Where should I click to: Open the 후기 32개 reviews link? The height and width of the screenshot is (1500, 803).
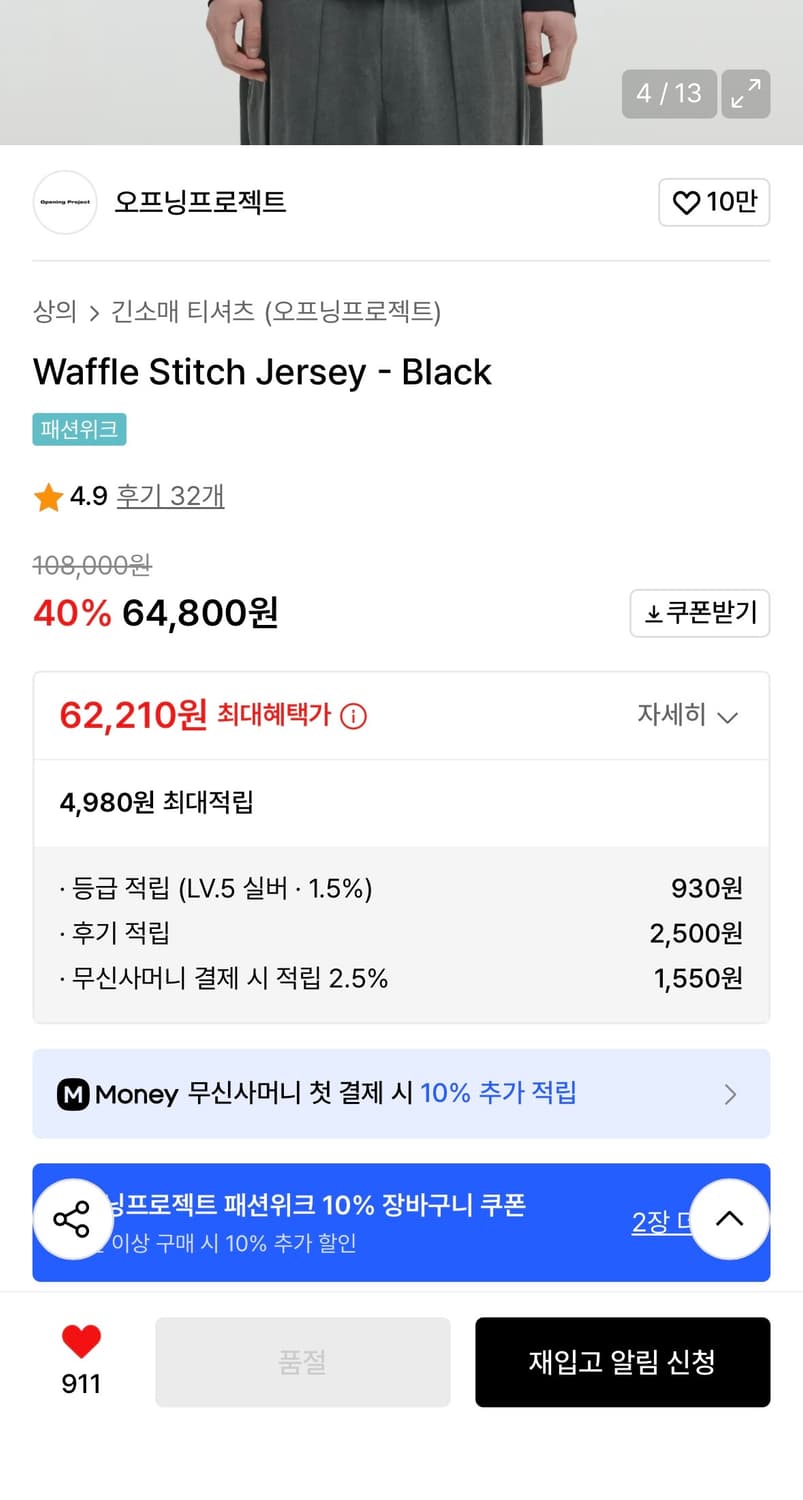(x=170, y=496)
